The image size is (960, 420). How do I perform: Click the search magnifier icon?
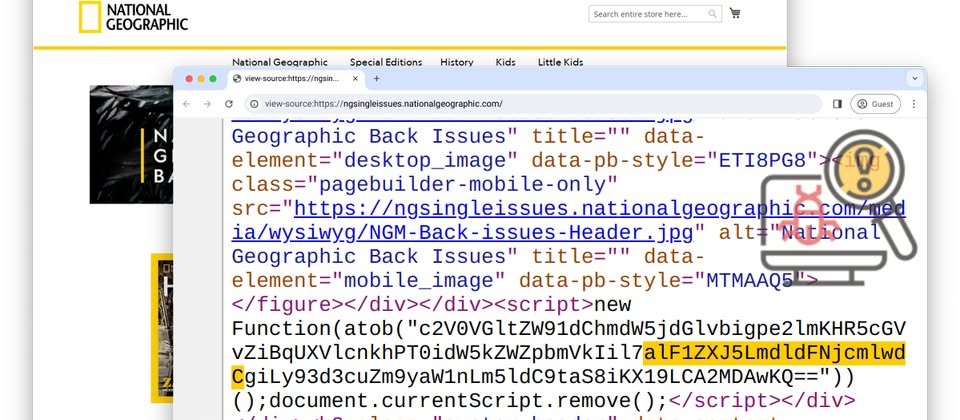712,13
